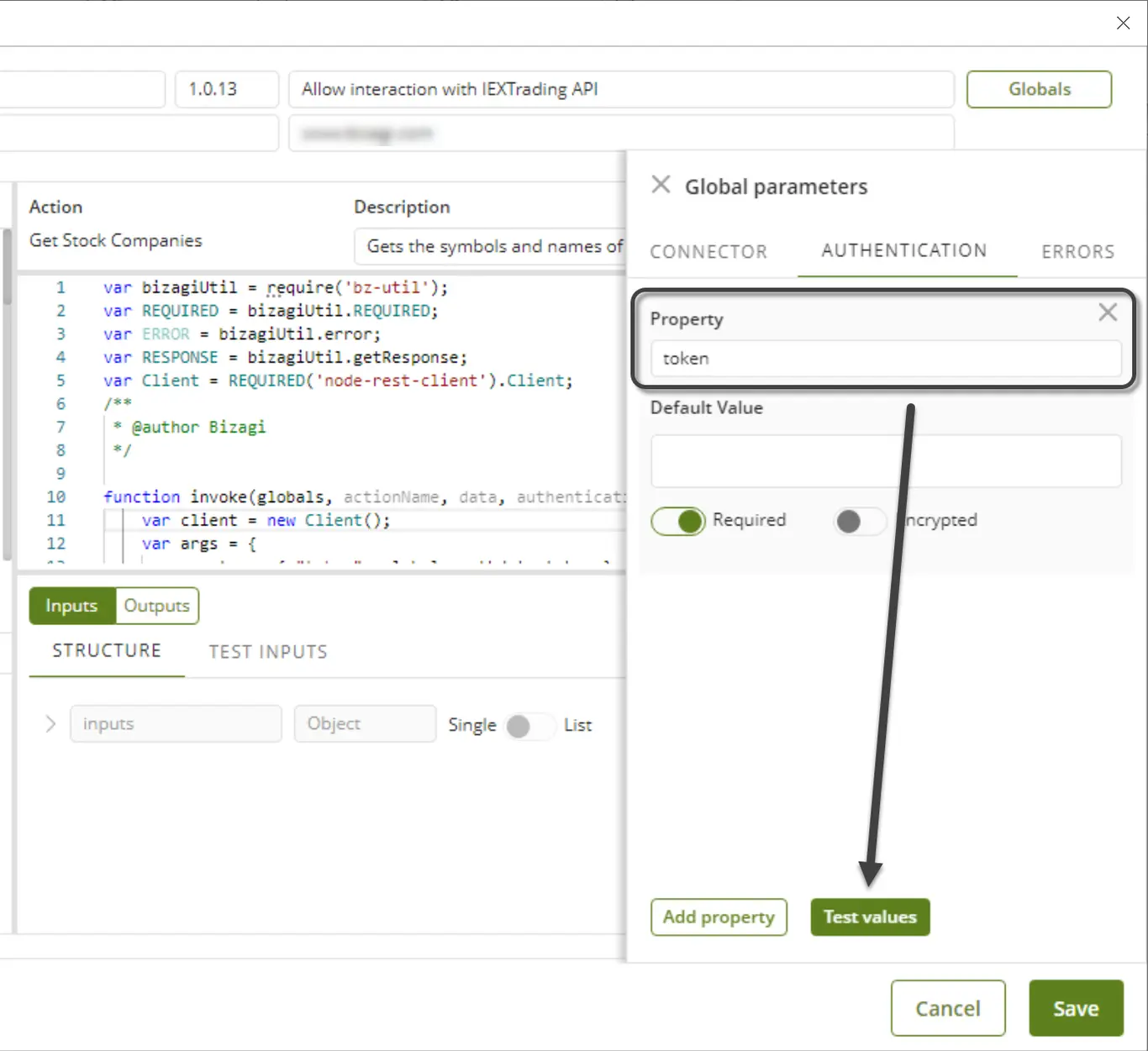Switch Single/List toggle to List
Image resolution: width=1148 pixels, height=1051 pixels.
pyautogui.click(x=529, y=726)
